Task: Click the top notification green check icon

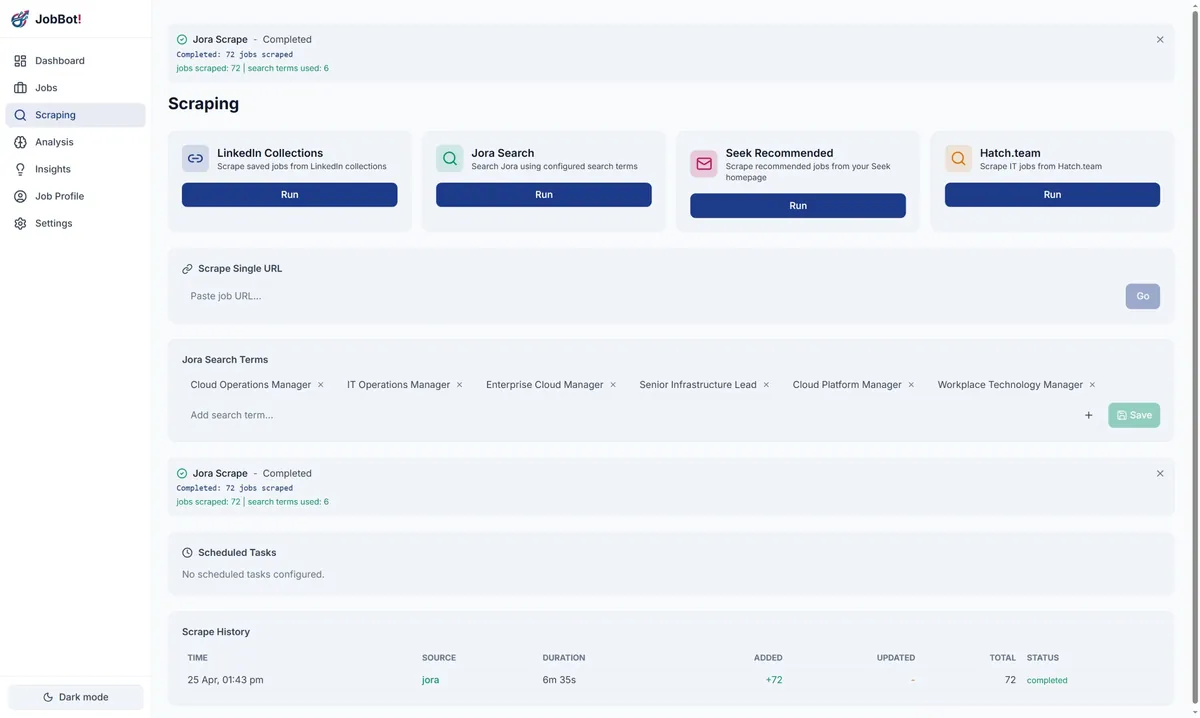Action: (182, 40)
